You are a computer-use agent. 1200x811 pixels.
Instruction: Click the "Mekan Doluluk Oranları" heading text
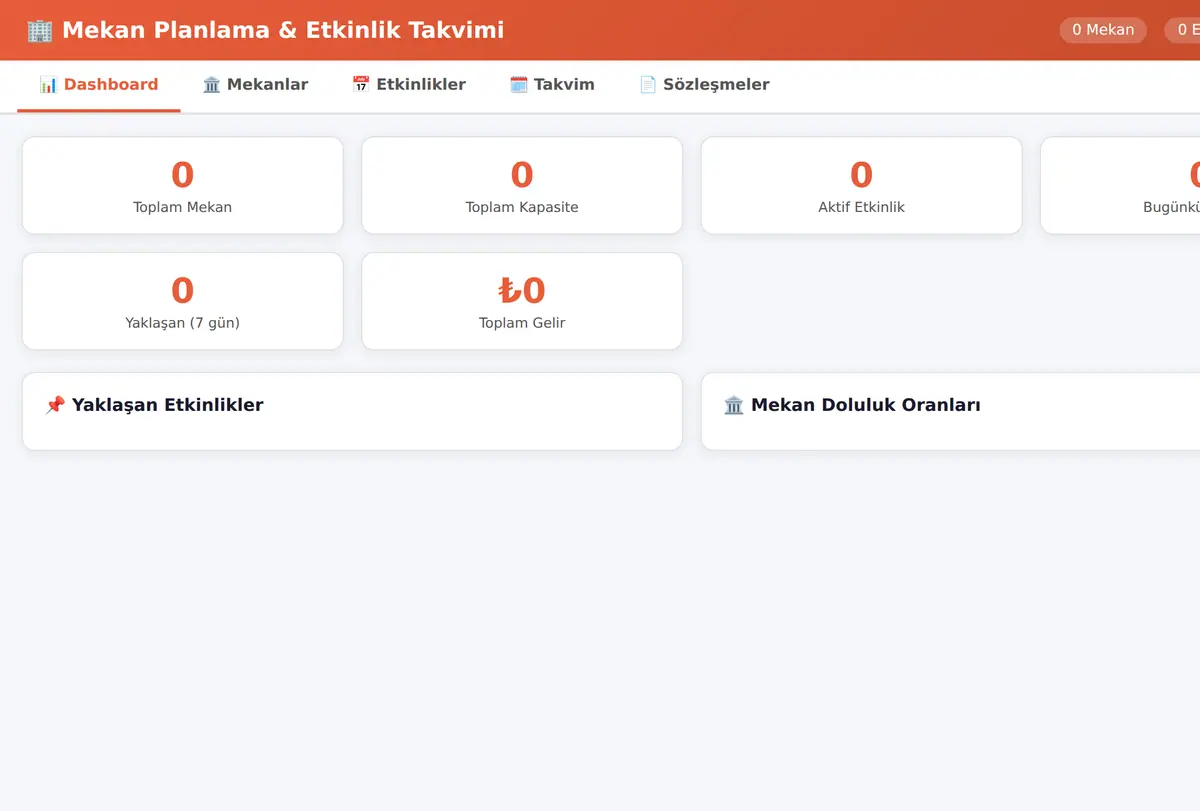point(866,405)
